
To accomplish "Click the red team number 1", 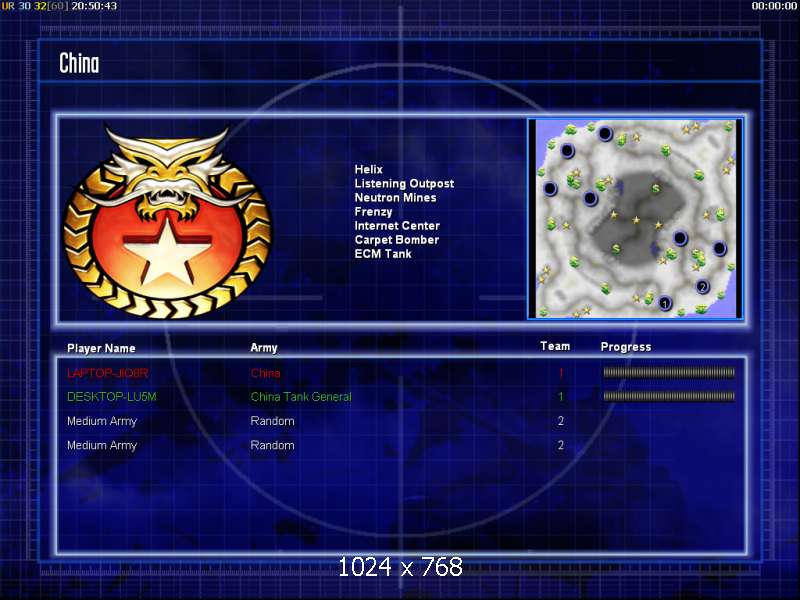I will click(x=561, y=373).
